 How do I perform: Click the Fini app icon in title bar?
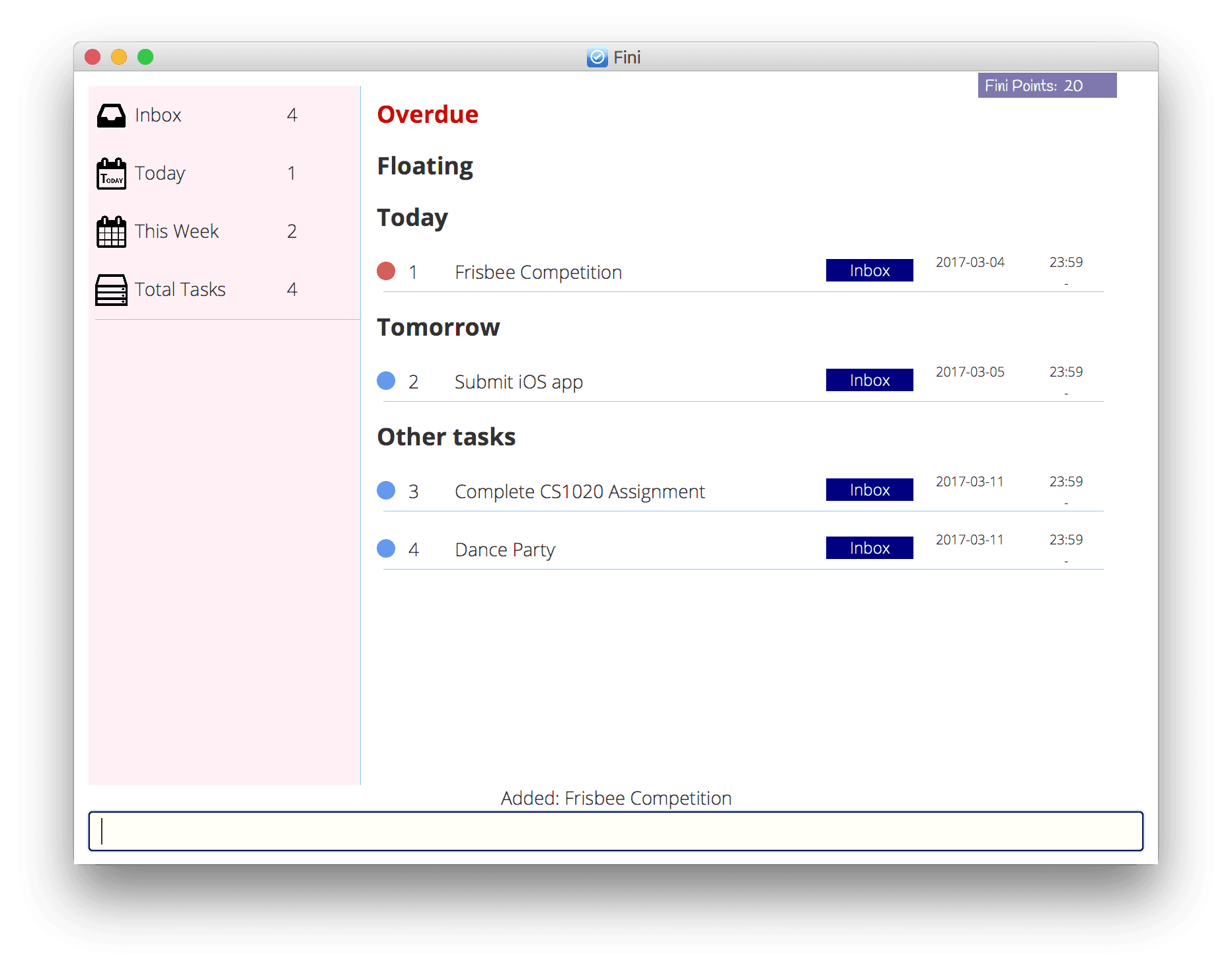[x=597, y=57]
